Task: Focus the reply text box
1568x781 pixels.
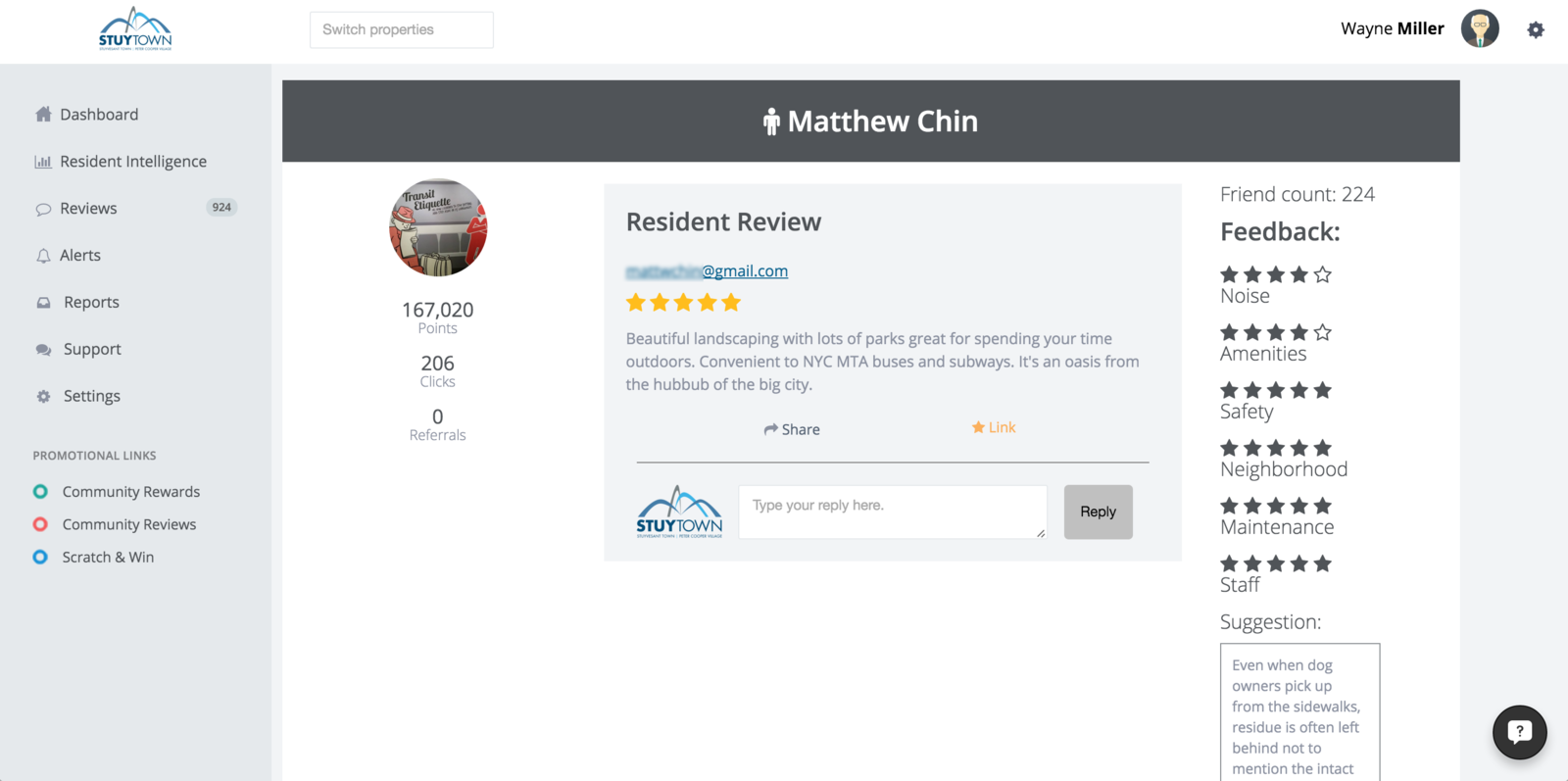Action: 893,512
